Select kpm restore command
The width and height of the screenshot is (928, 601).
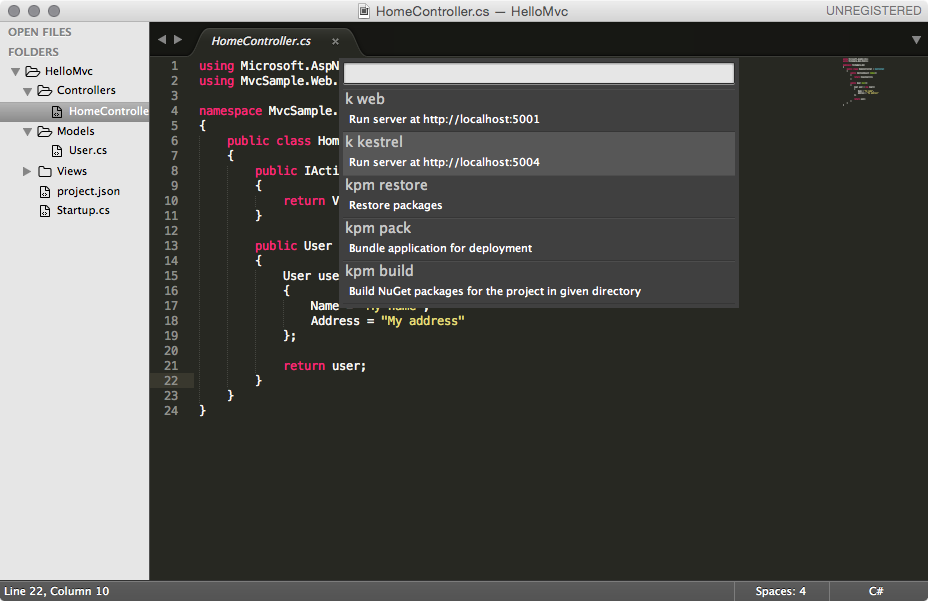pos(539,195)
